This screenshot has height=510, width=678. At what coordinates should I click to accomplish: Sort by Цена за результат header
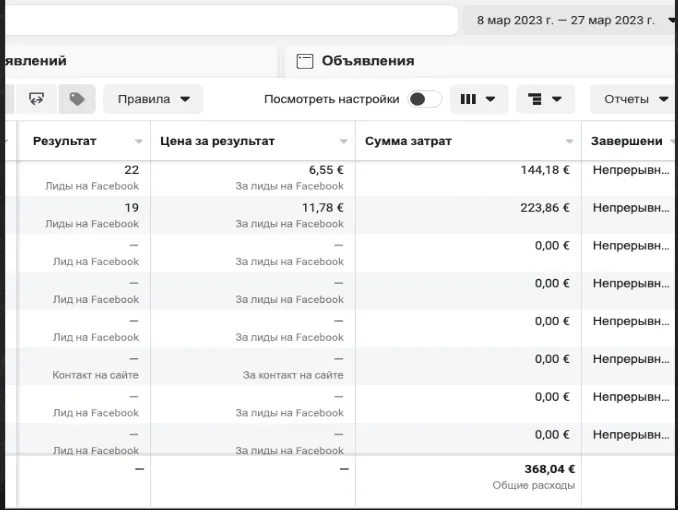(217, 141)
